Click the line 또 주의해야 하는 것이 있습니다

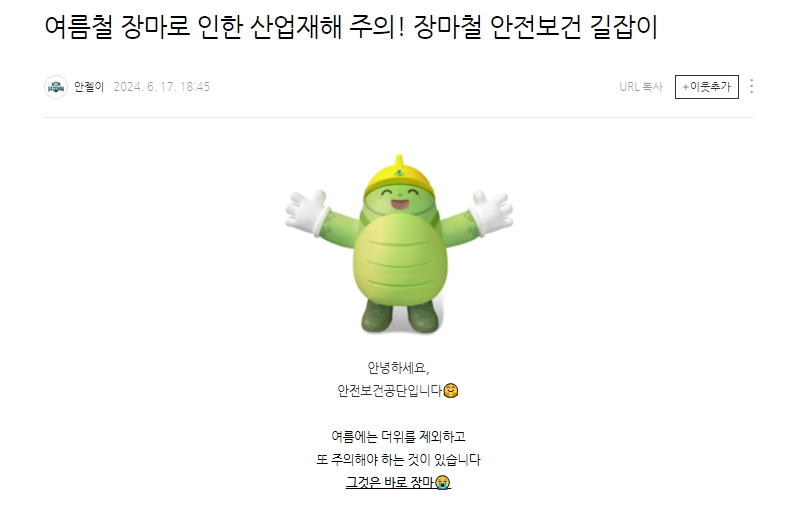click(x=399, y=460)
